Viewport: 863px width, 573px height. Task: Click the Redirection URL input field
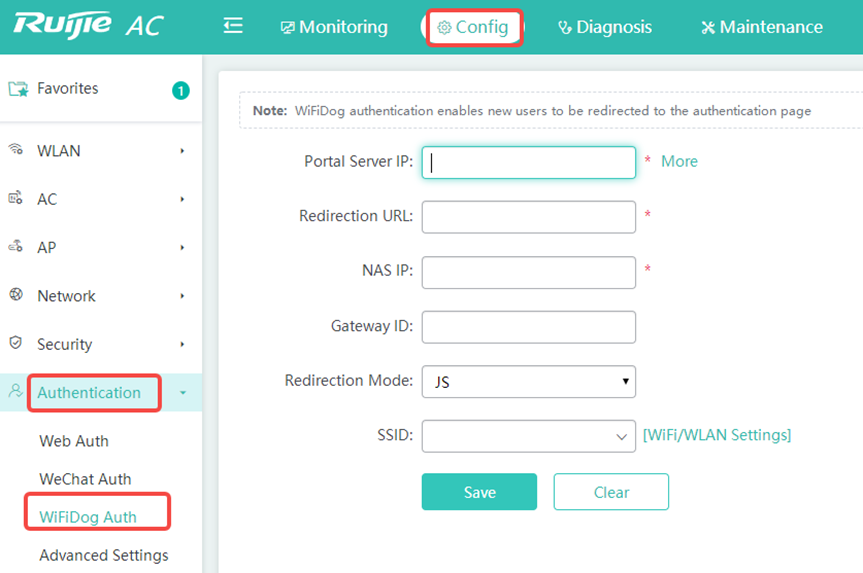pos(528,217)
